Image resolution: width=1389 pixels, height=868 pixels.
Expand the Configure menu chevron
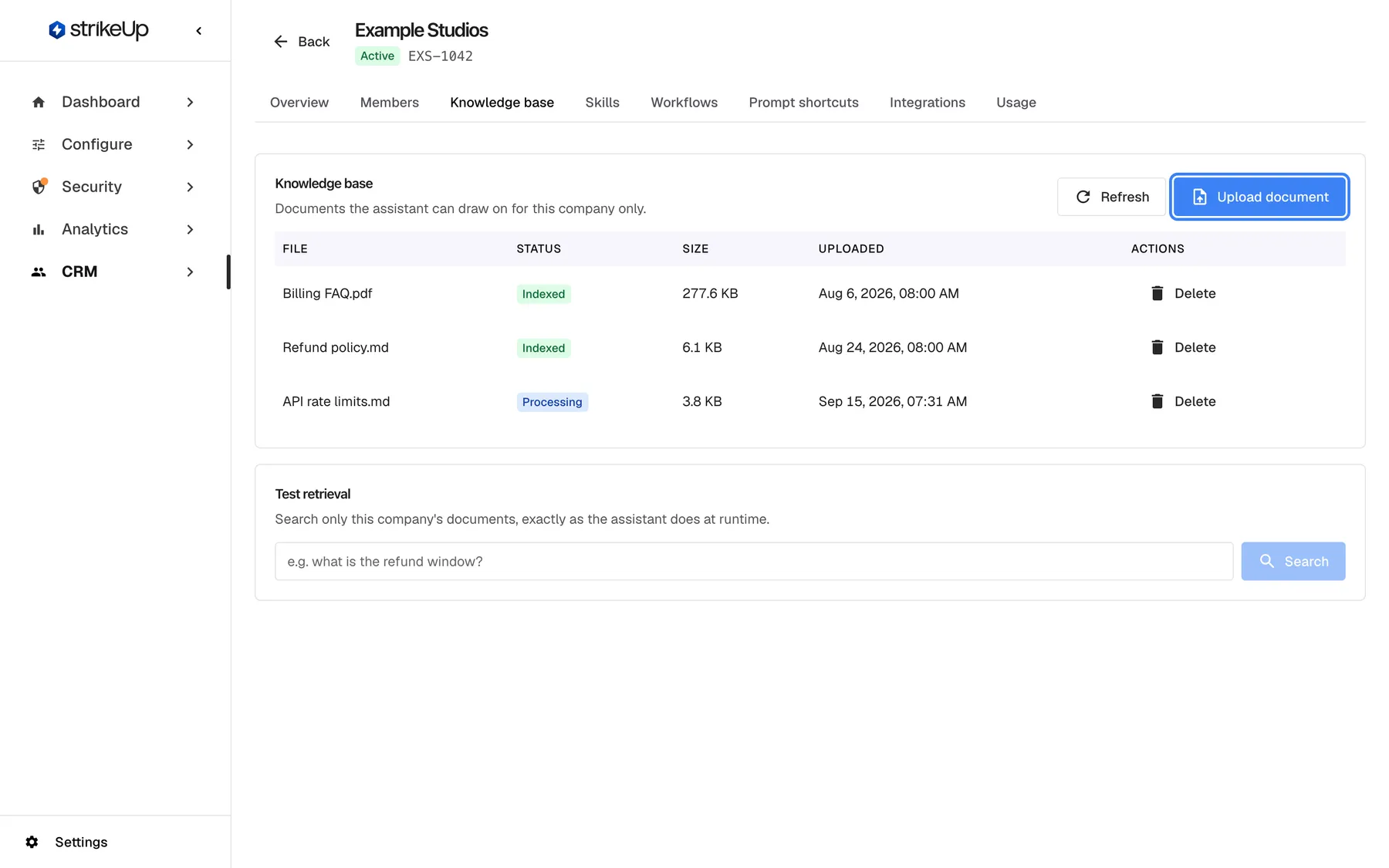click(190, 144)
